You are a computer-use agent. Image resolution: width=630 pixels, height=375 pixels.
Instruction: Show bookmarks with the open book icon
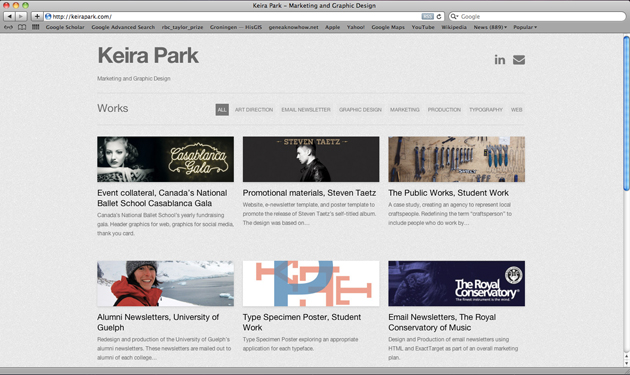(x=22, y=27)
